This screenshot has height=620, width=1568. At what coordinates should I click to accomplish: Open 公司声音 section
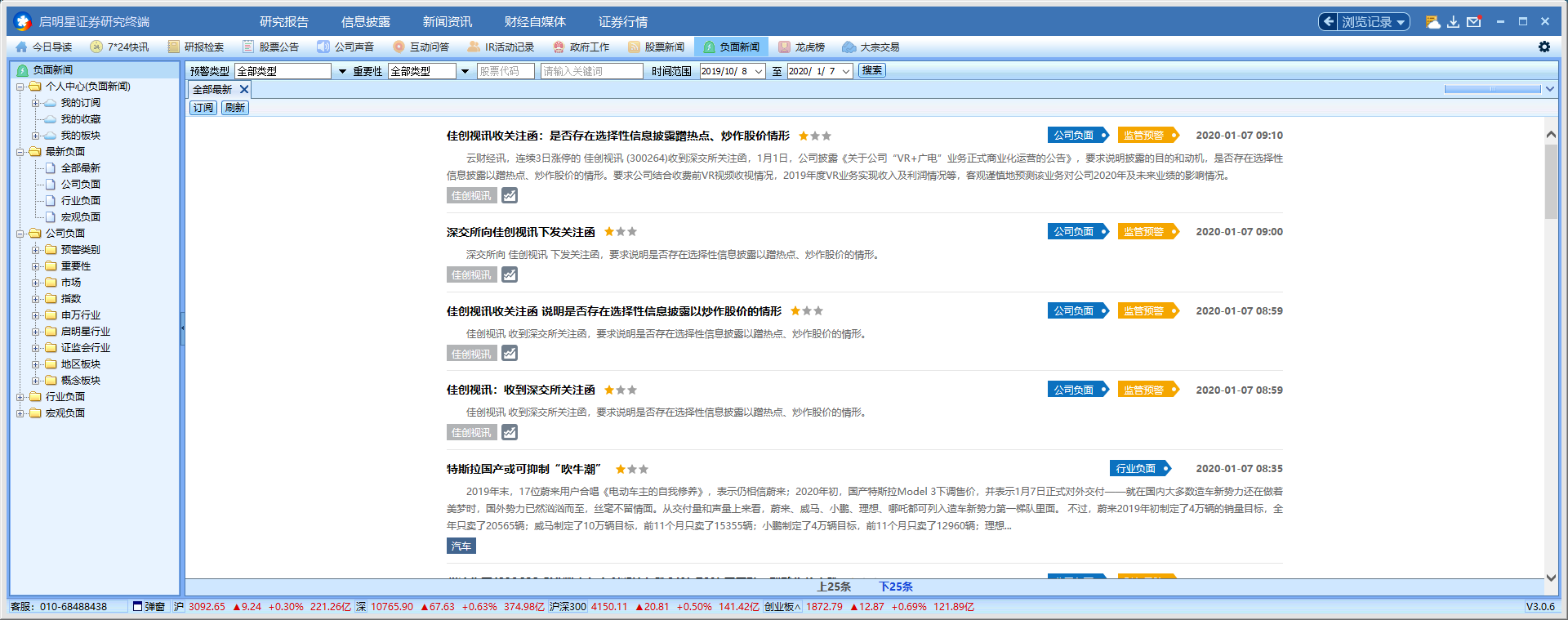[345, 47]
